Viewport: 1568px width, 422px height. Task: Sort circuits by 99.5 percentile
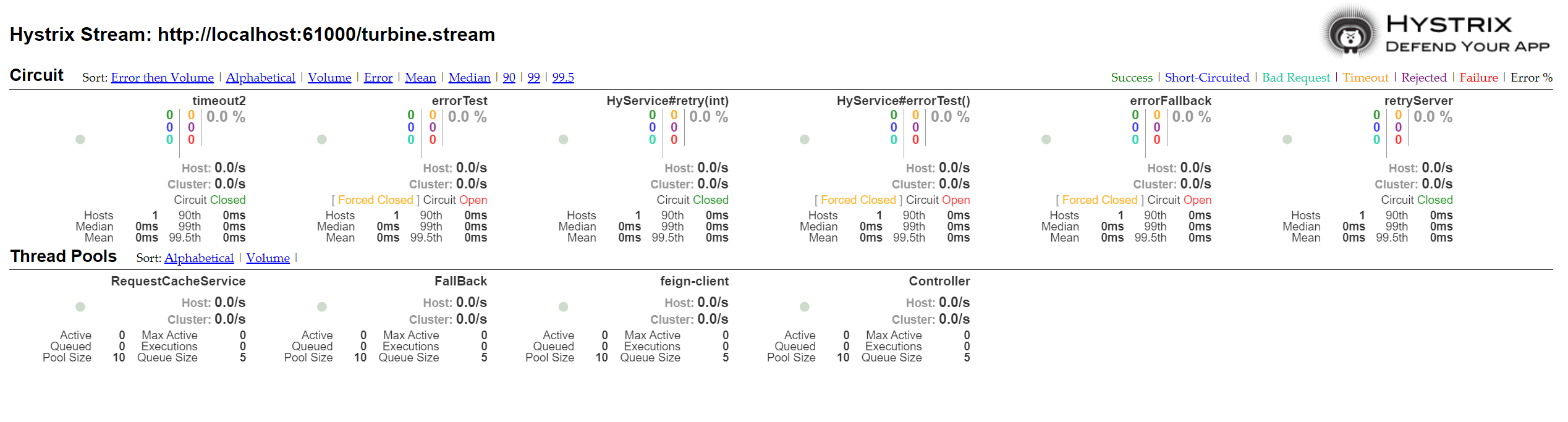click(563, 78)
